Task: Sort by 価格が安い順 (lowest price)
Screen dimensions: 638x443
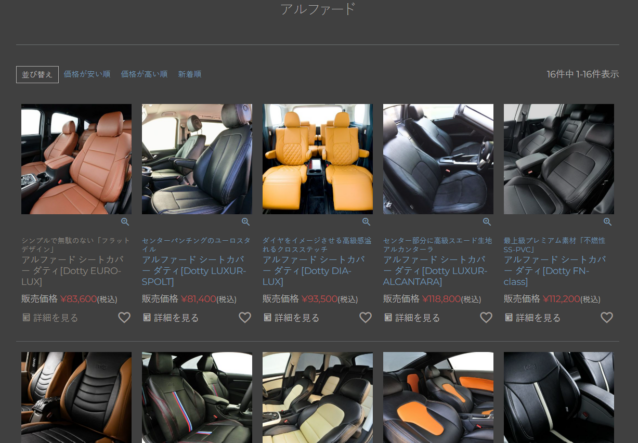Action: tap(86, 75)
